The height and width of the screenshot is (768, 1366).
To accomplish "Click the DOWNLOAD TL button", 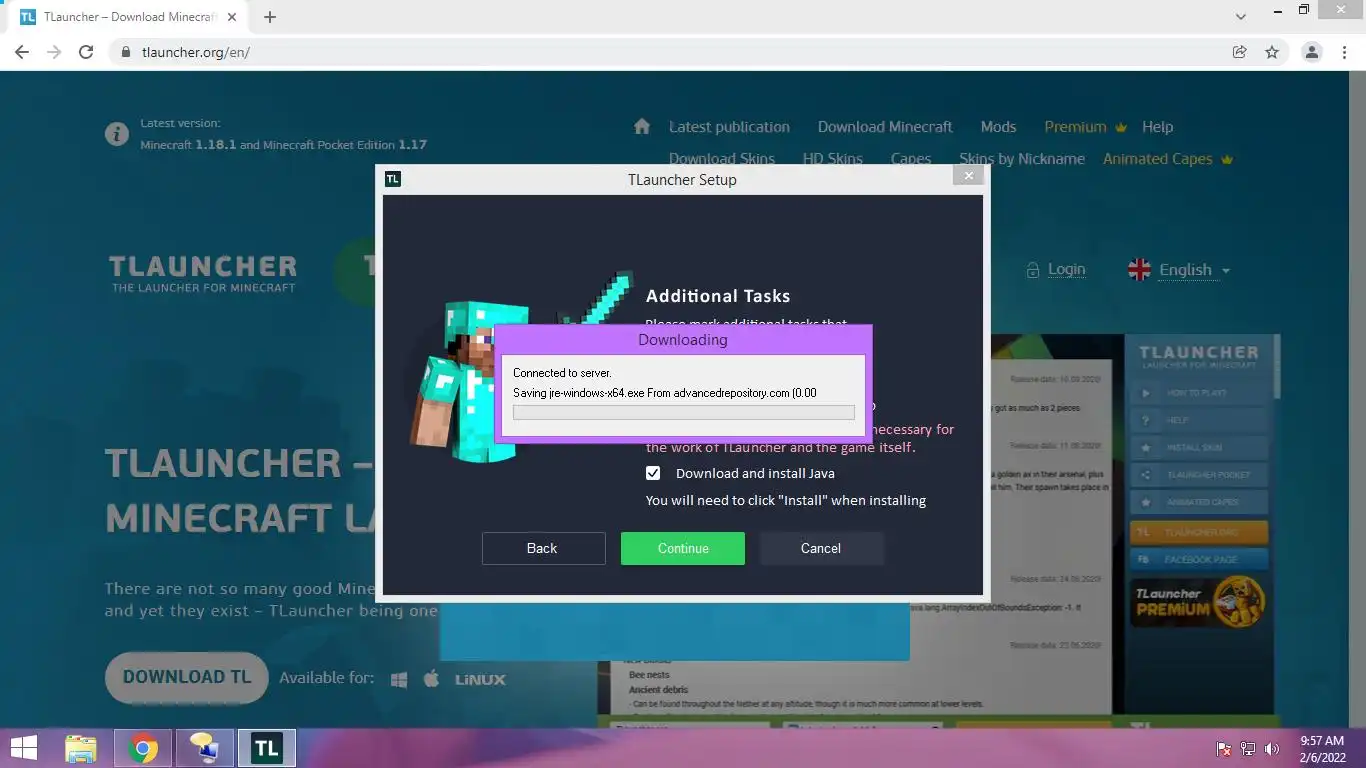I will pos(187,677).
